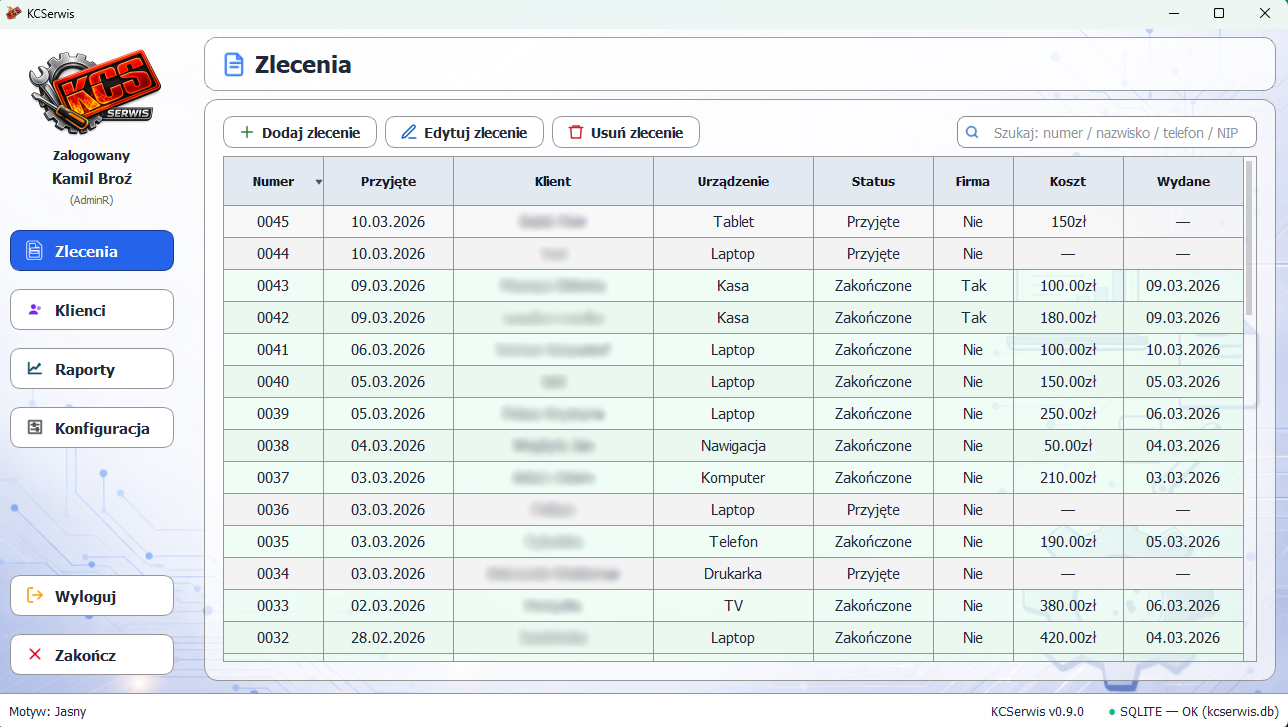
Task: Click the sliders icon beside Konfiguracja
Action: coord(35,428)
